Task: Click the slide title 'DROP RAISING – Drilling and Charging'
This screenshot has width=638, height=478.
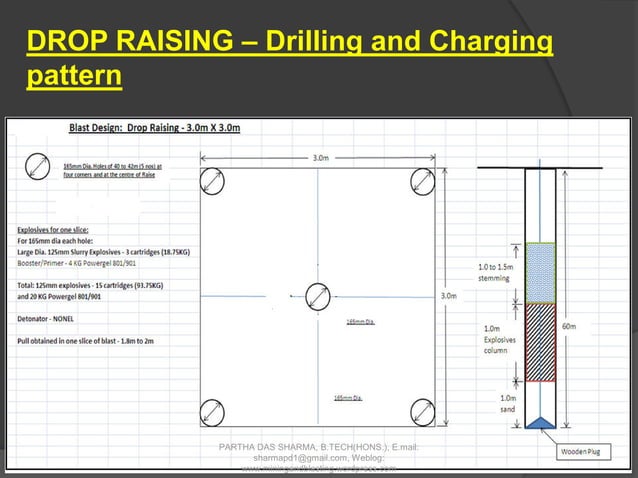Action: pyautogui.click(x=290, y=41)
